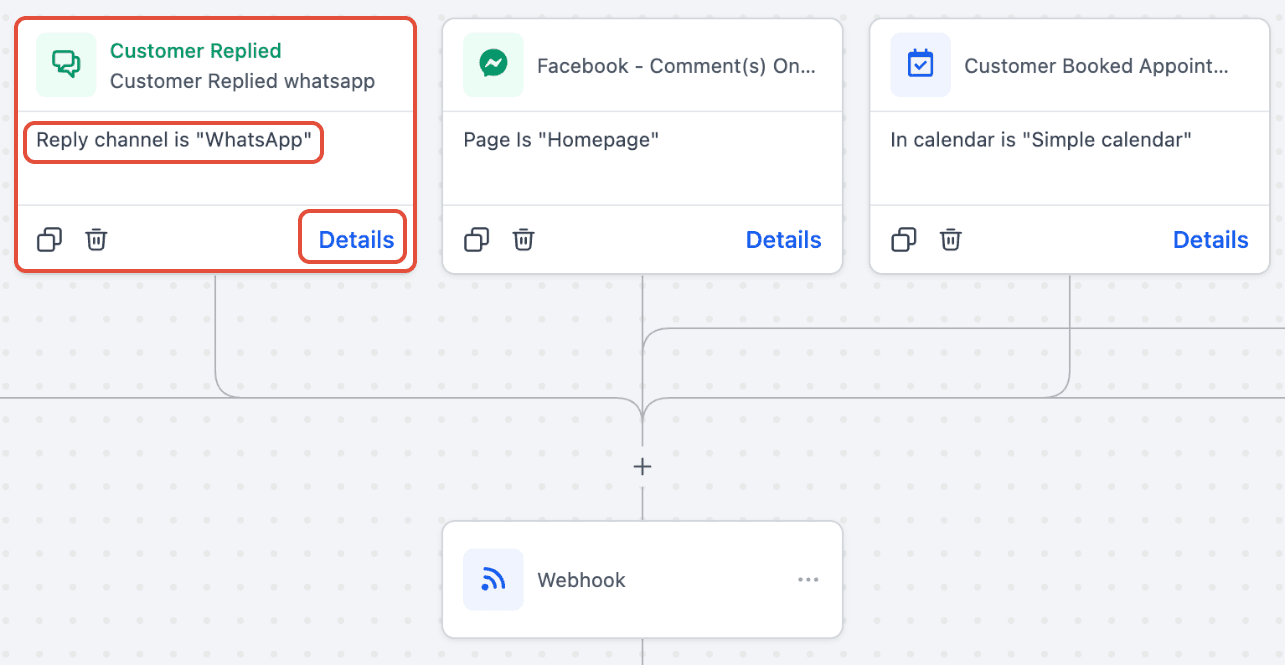The height and width of the screenshot is (665, 1285).
Task: Click the Customer Replied green title
Action: pos(195,51)
